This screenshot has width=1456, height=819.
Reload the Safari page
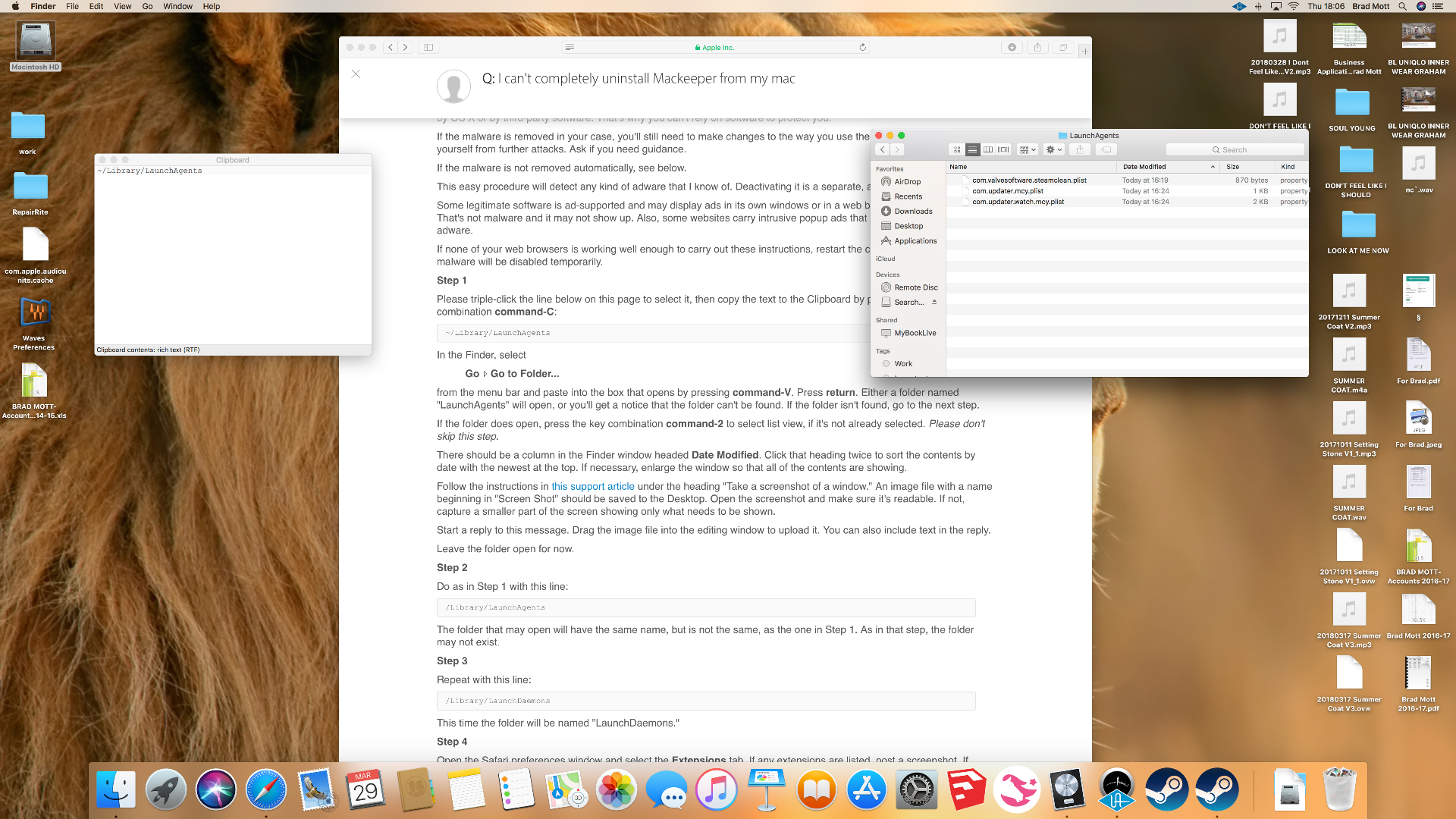pos(862,47)
